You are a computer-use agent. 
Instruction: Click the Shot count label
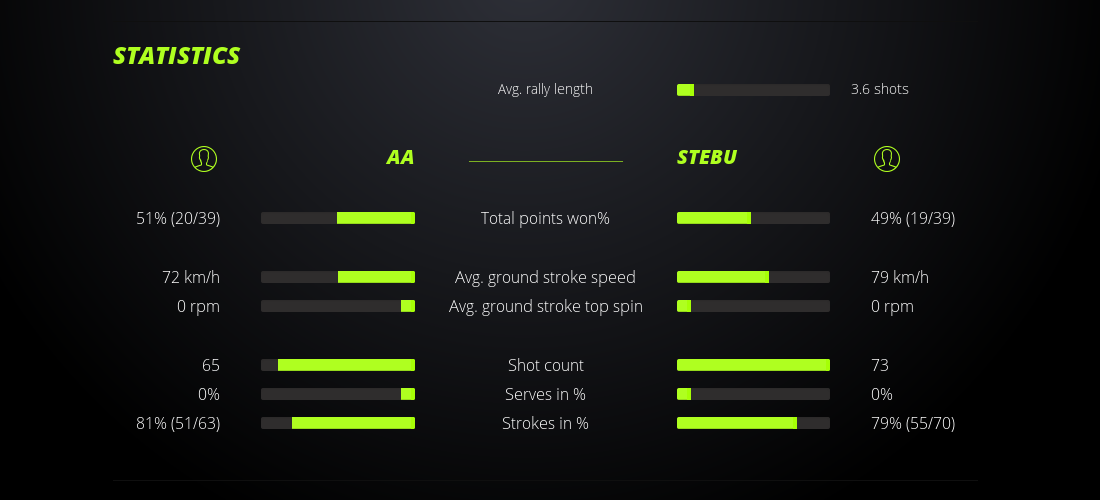pyautogui.click(x=545, y=365)
